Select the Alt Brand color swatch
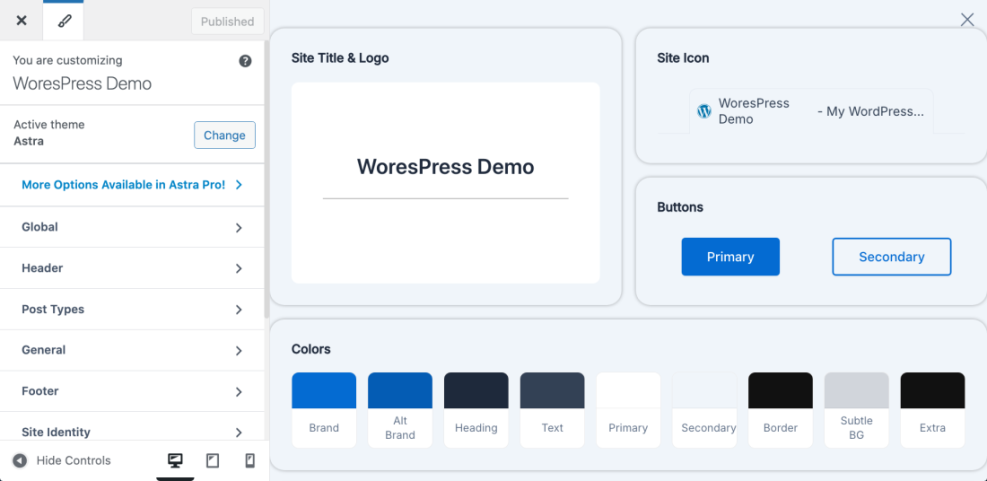Viewport: 987px width, 481px height. click(400, 410)
